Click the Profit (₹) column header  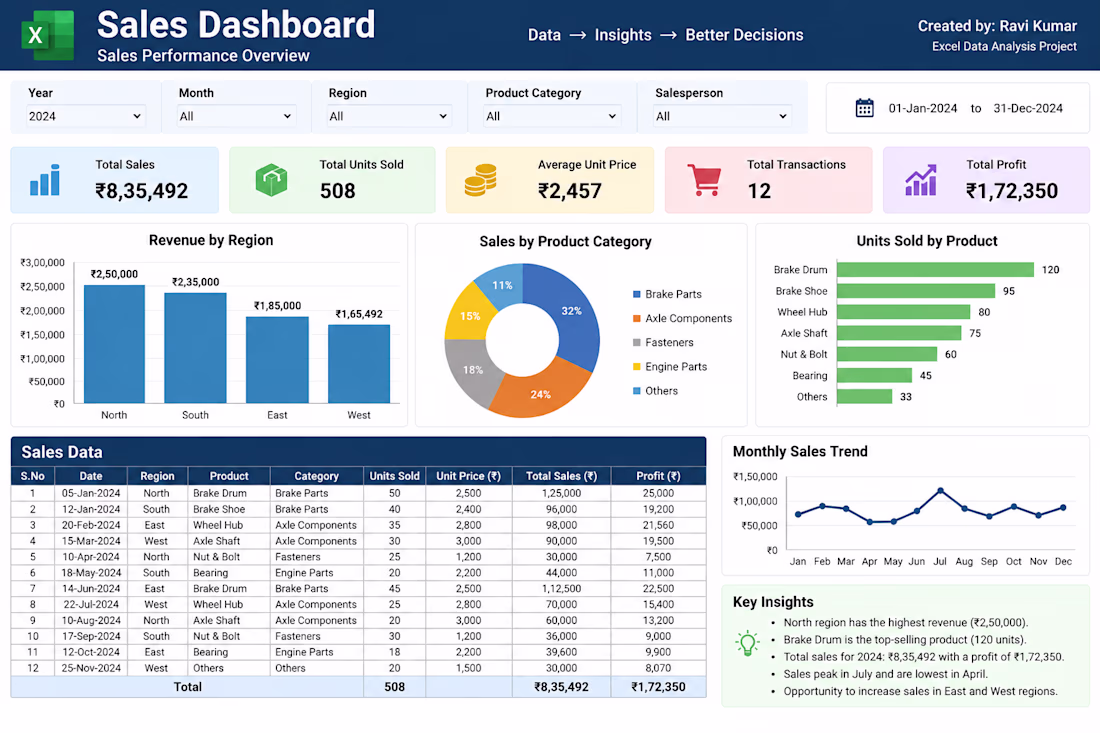pyautogui.click(x=658, y=476)
